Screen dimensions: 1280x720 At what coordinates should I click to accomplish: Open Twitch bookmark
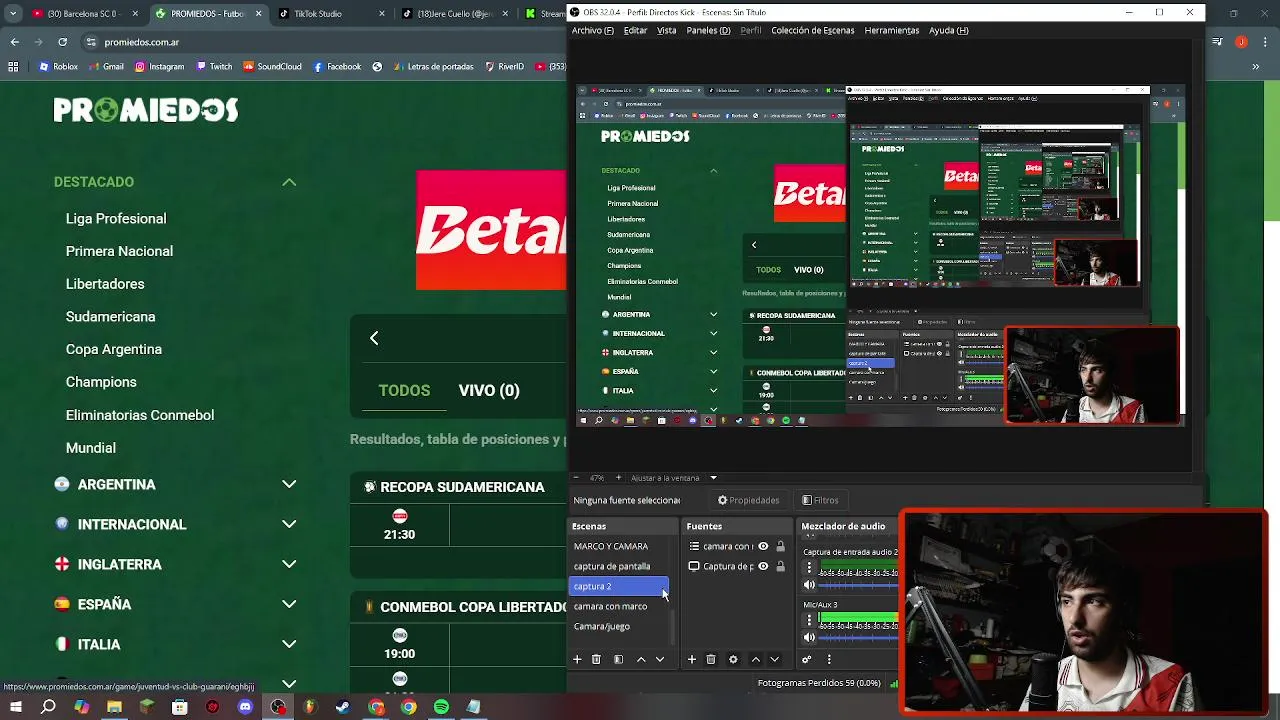click(x=214, y=67)
